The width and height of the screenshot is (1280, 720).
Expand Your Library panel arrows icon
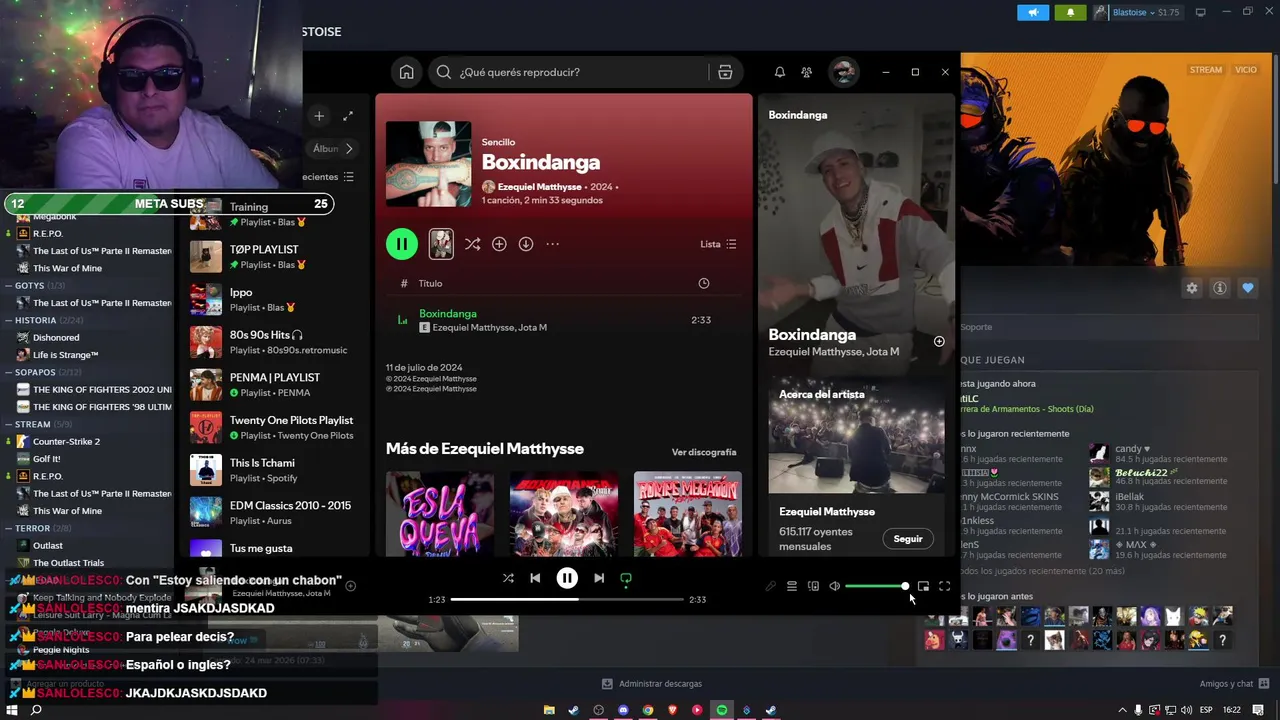tap(348, 116)
